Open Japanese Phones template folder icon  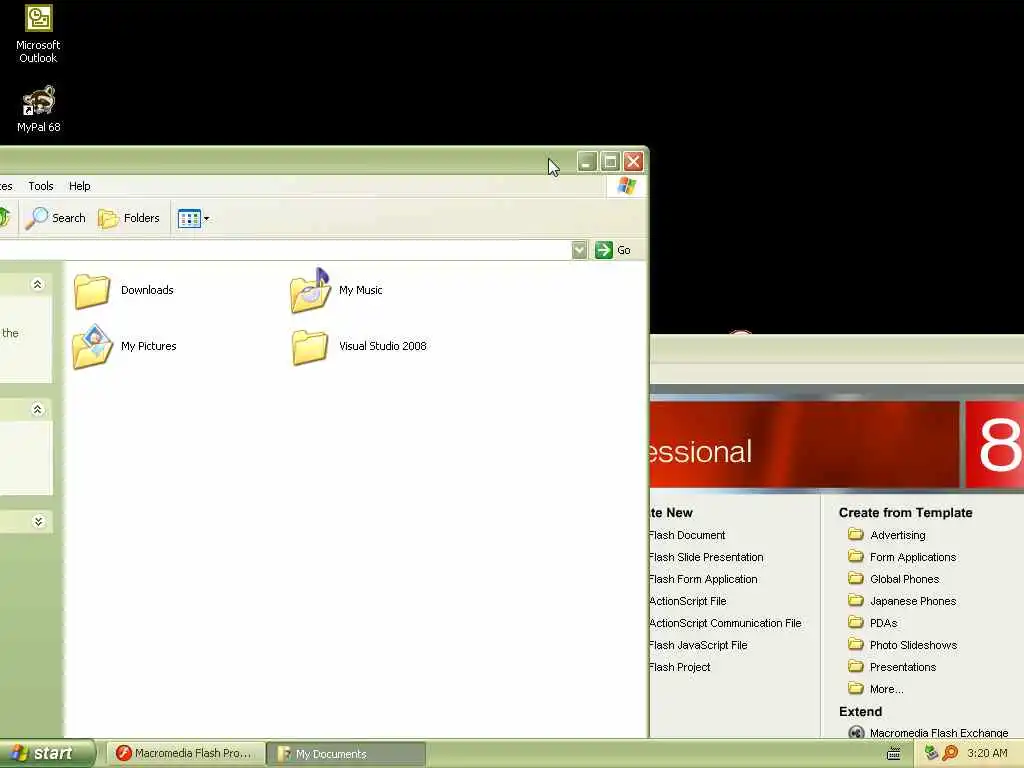(856, 600)
